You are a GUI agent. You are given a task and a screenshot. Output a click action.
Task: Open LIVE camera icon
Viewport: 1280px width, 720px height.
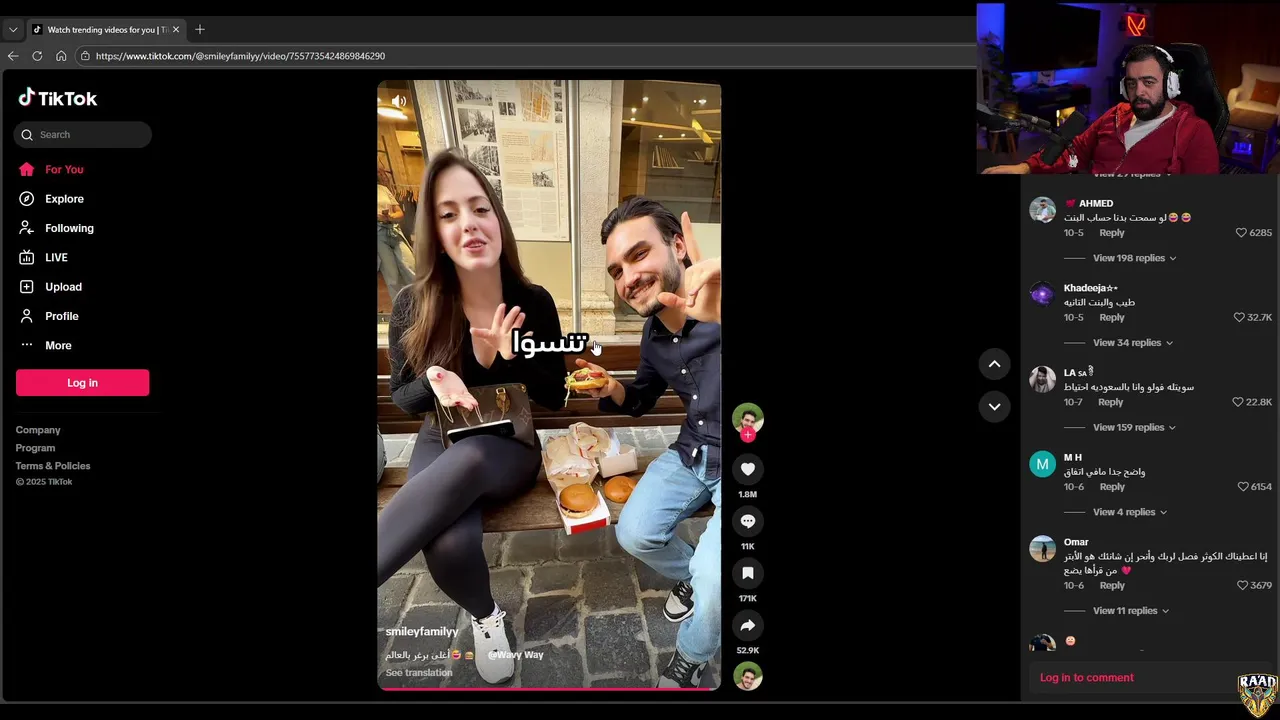(x=27, y=257)
